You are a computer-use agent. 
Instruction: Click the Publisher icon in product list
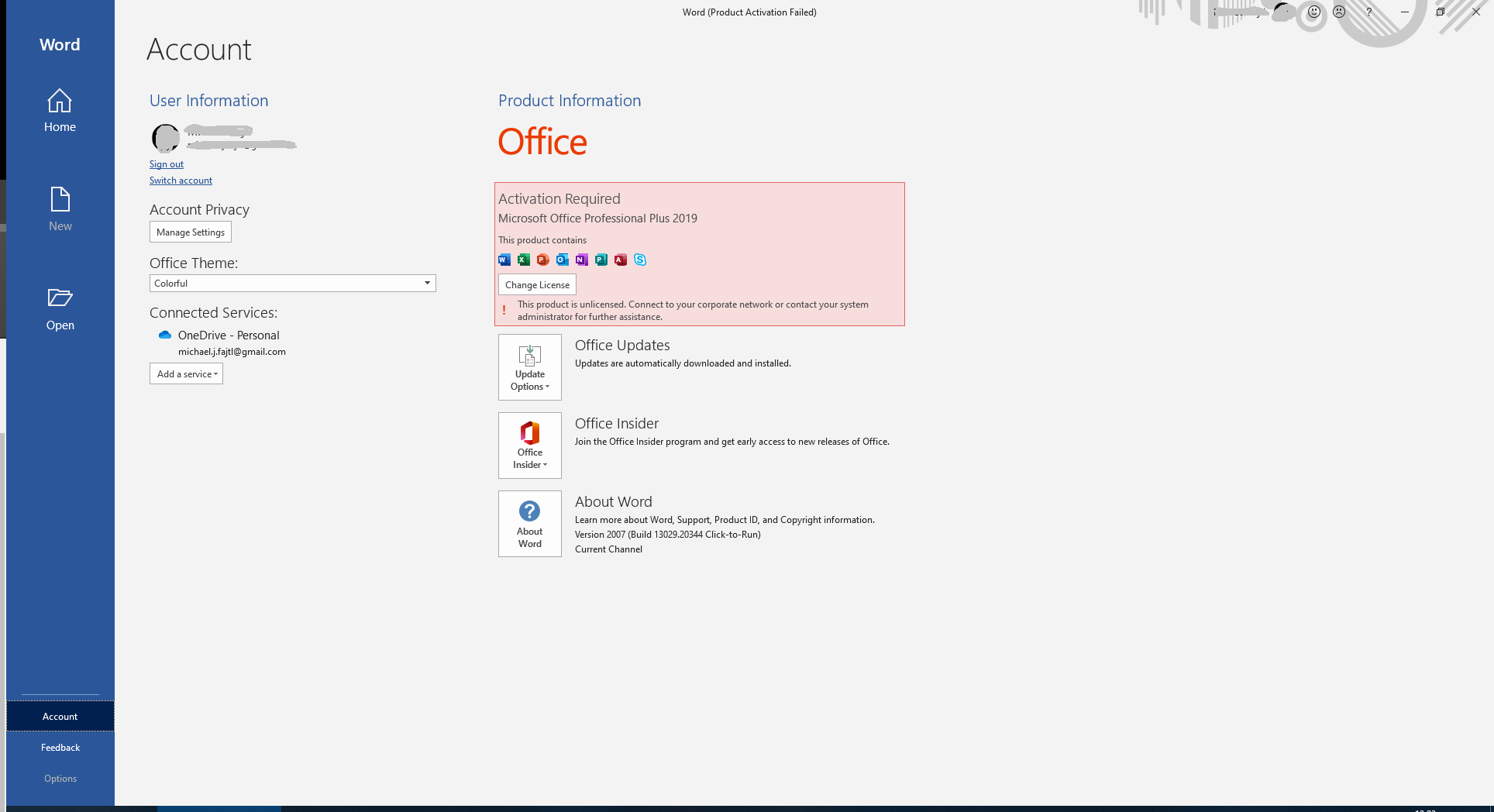pyautogui.click(x=601, y=260)
